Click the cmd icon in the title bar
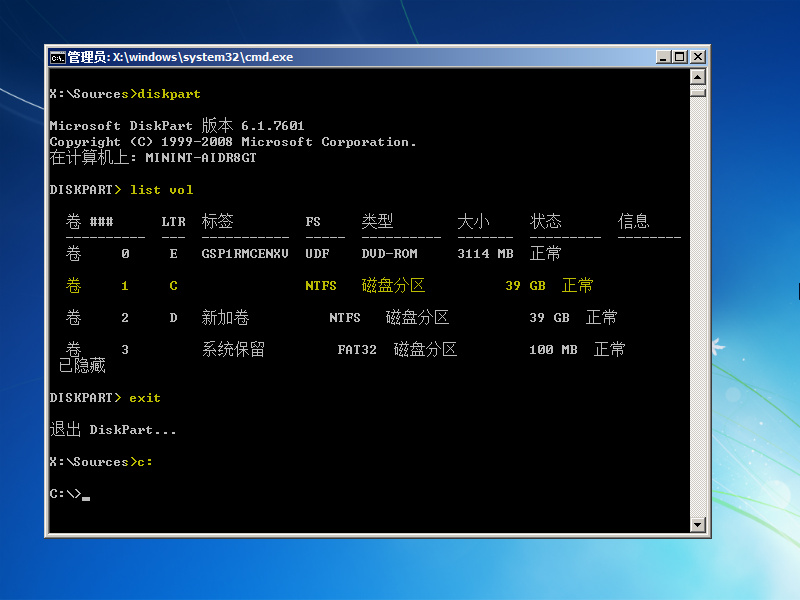 pyautogui.click(x=58, y=57)
